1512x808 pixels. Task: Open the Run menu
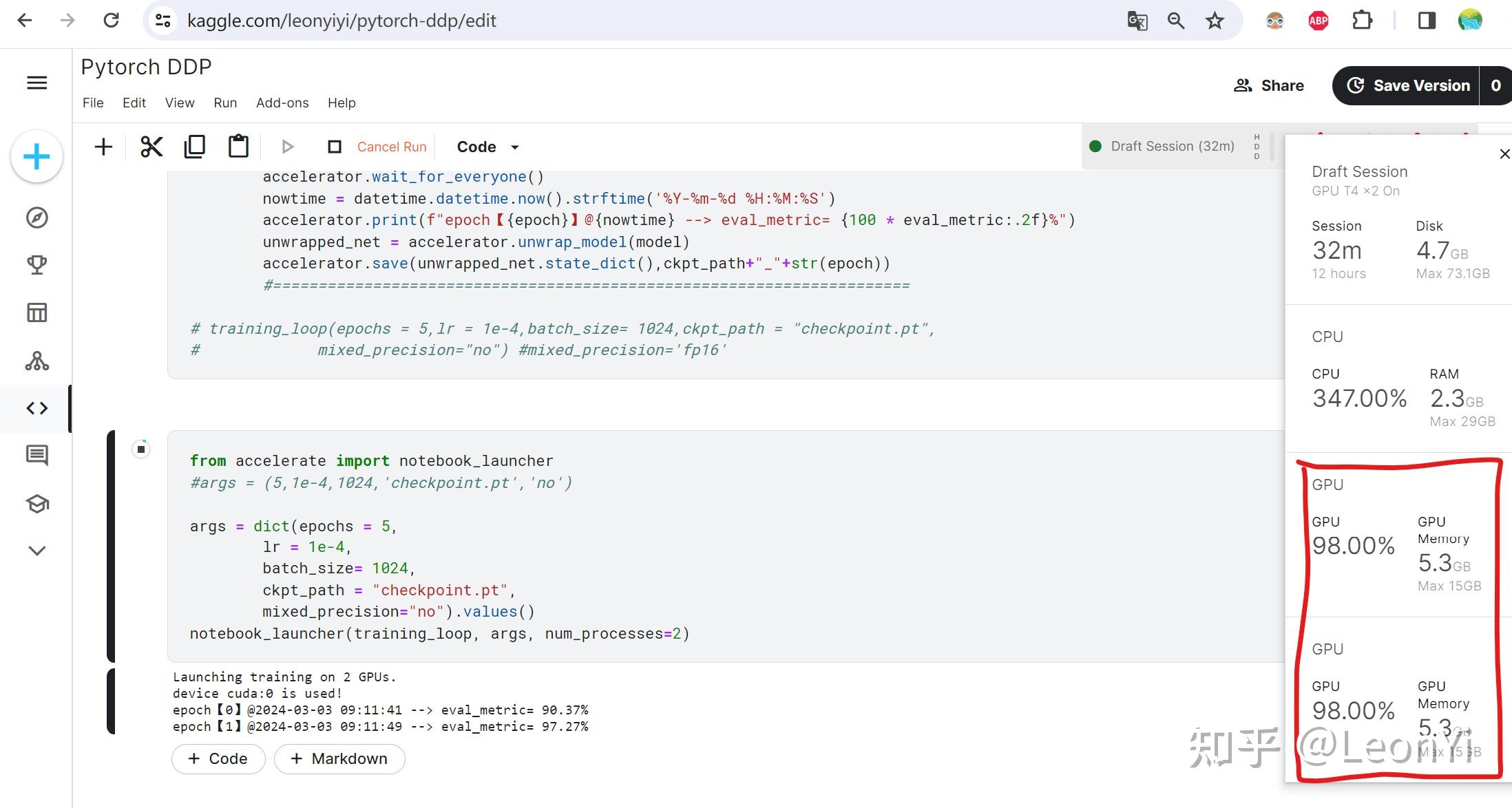pos(225,103)
